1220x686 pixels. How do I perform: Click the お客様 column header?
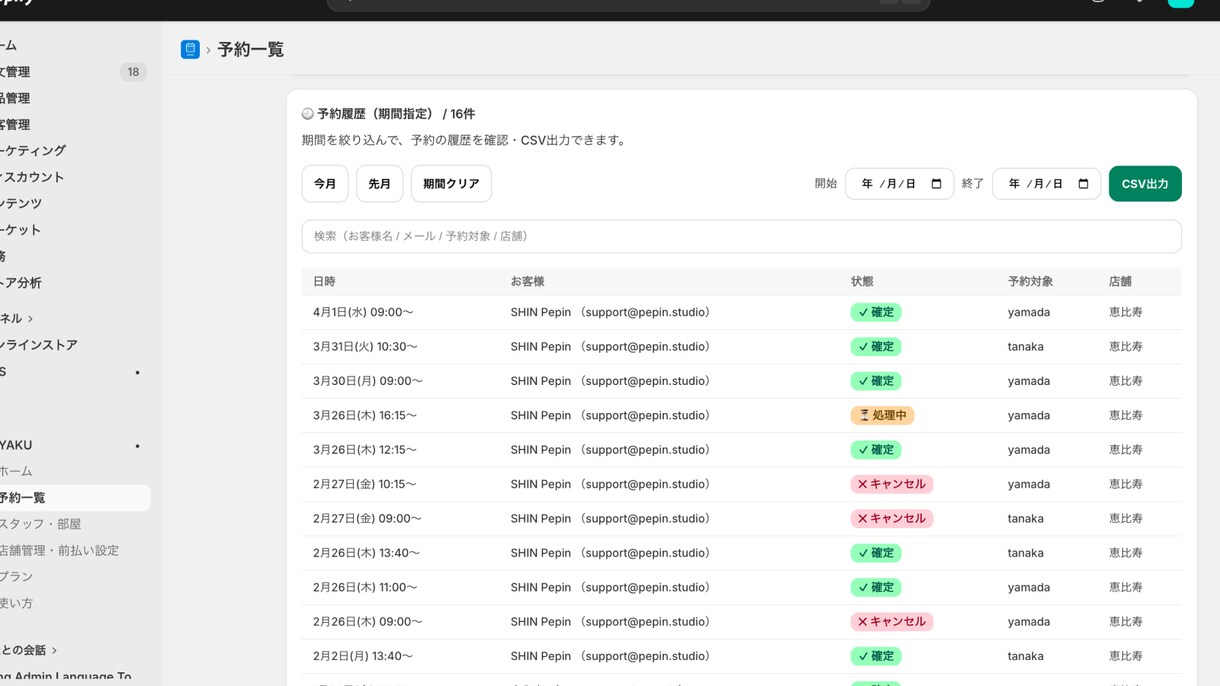click(x=527, y=282)
